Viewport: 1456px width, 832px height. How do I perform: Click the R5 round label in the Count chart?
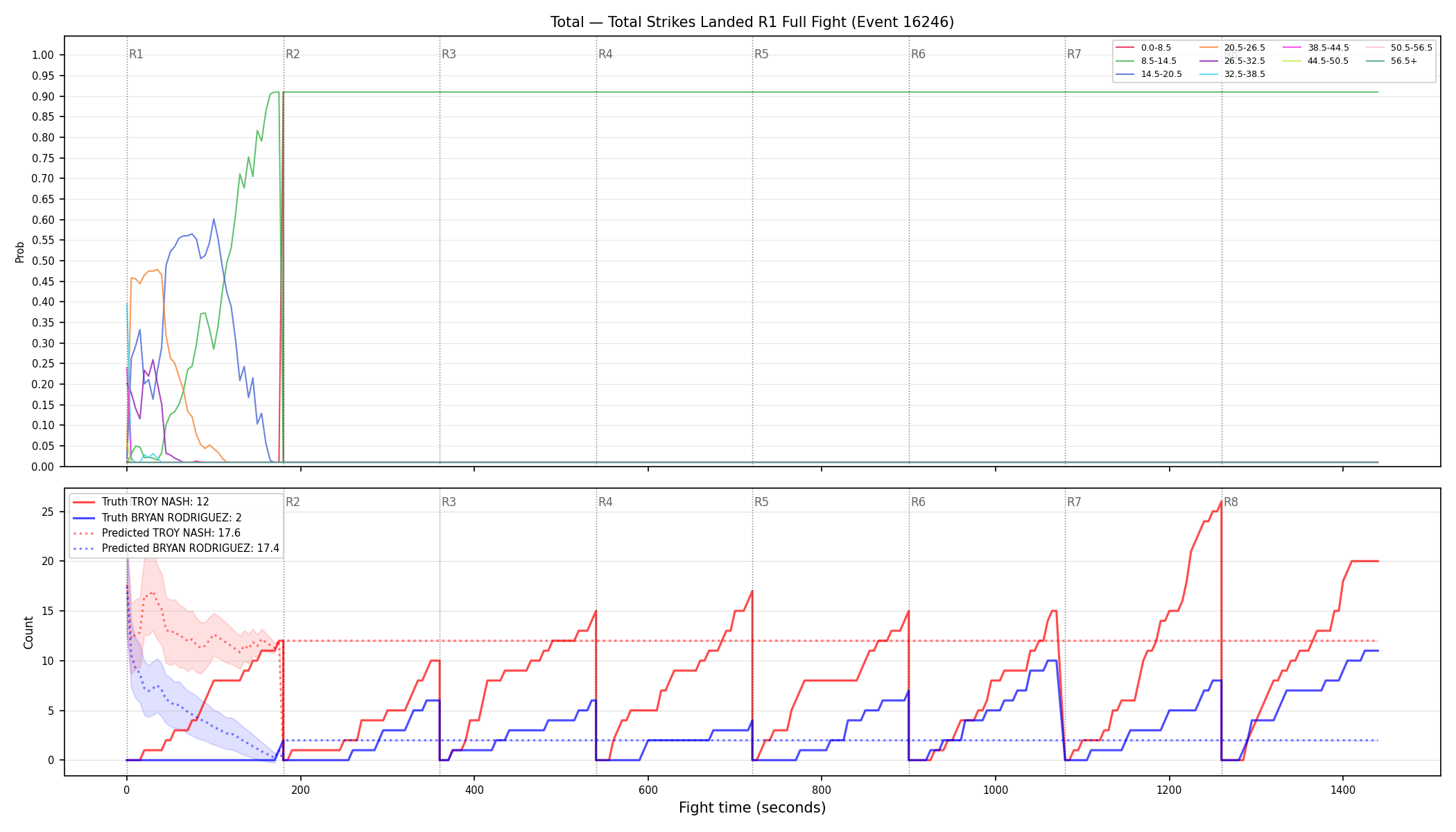point(761,502)
